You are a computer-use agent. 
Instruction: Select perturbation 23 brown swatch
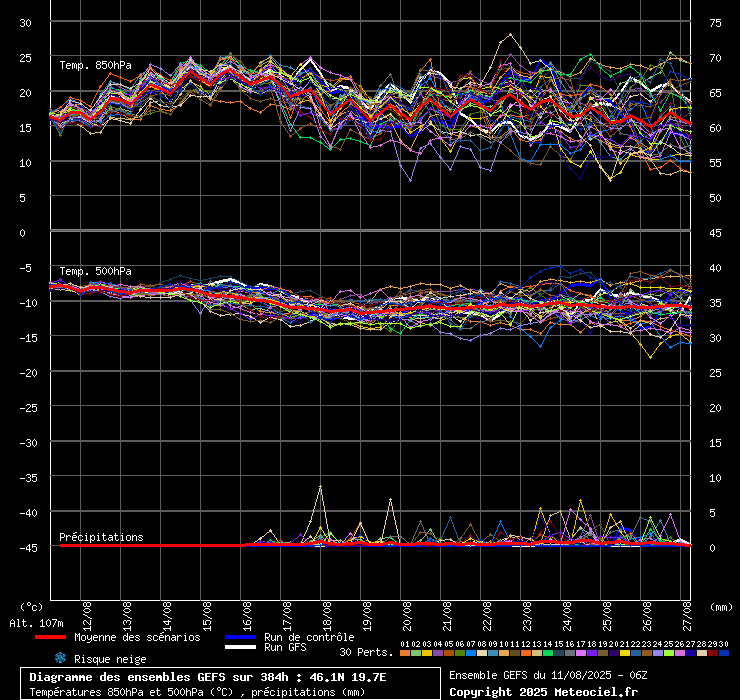(647, 653)
